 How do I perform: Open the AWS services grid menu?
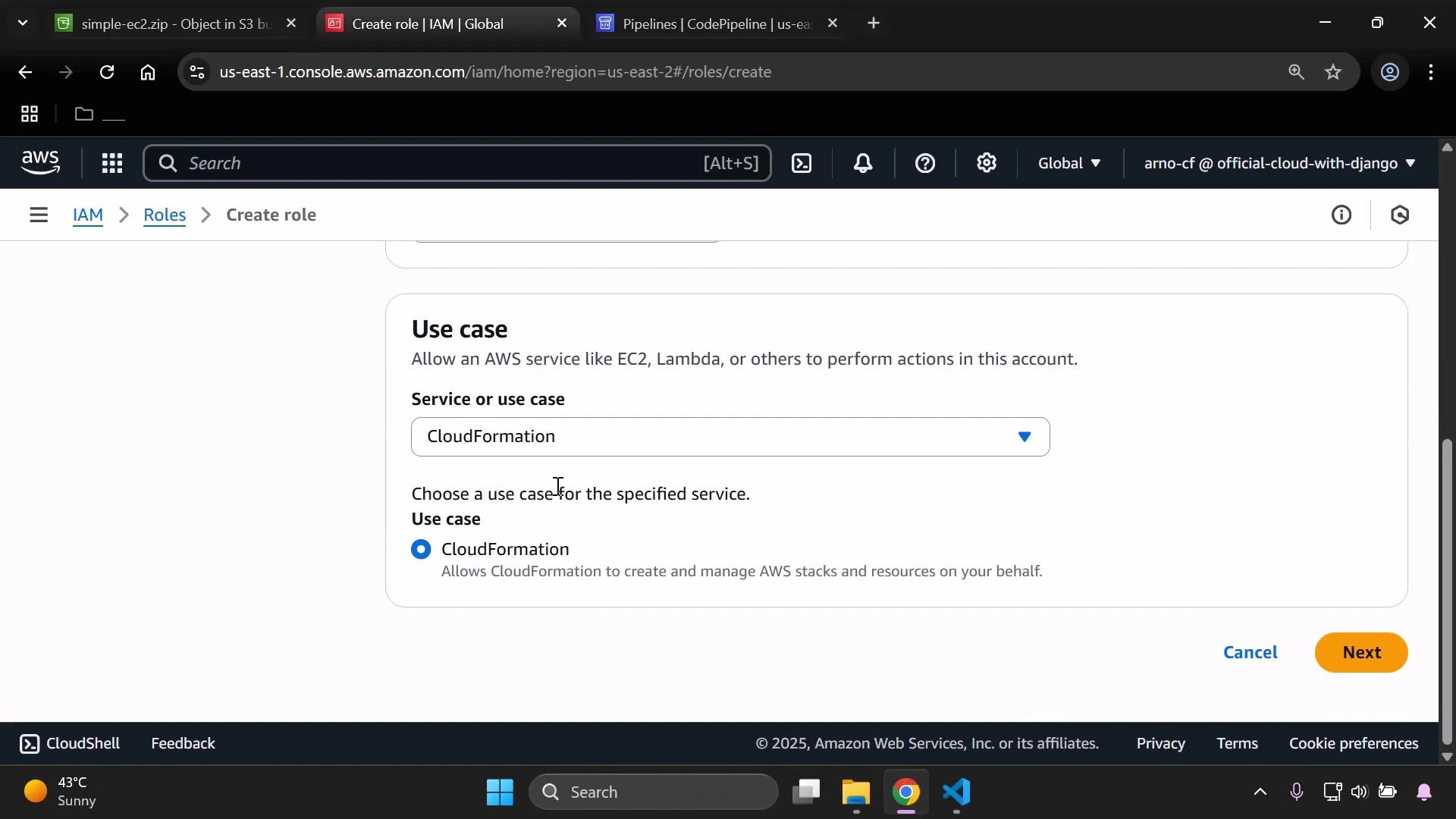pyautogui.click(x=111, y=163)
